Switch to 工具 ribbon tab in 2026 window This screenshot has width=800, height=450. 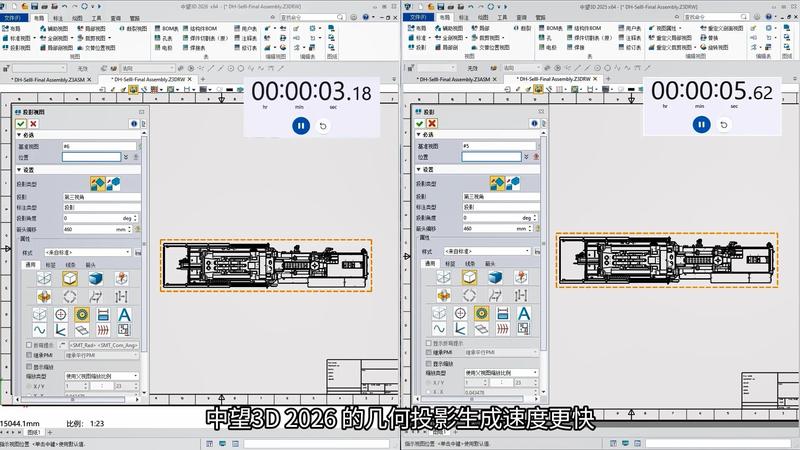[96, 18]
